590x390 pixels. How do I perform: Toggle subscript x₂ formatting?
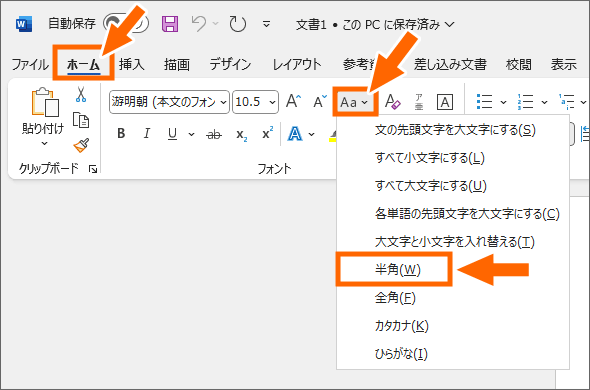click(x=241, y=134)
